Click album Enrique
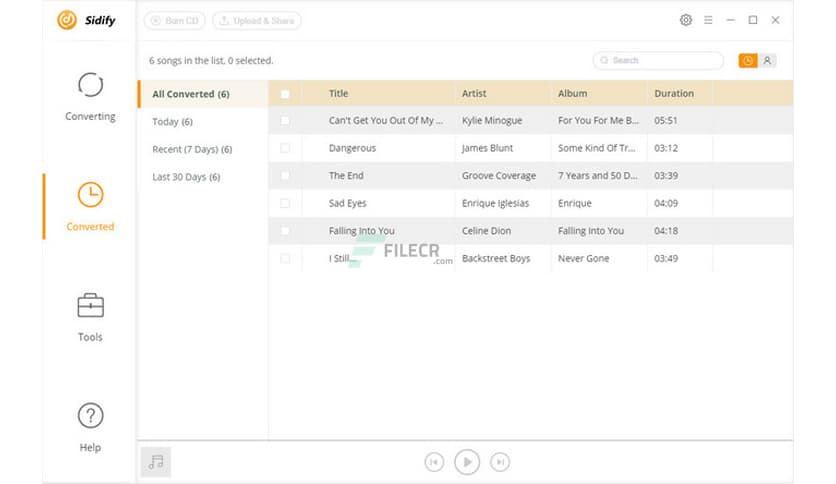 575,203
